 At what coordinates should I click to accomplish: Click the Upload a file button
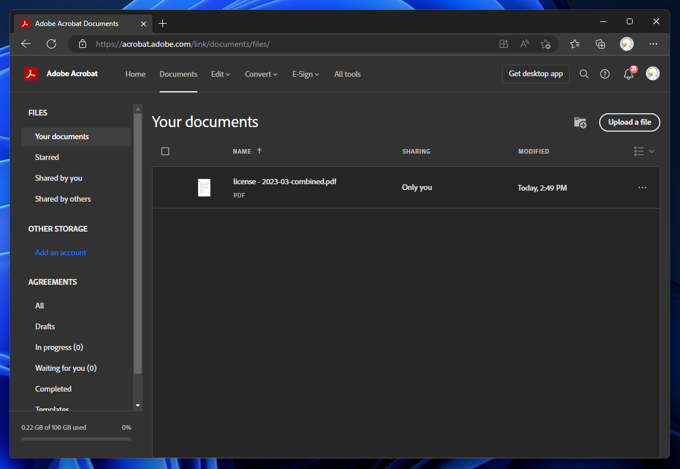tap(629, 122)
